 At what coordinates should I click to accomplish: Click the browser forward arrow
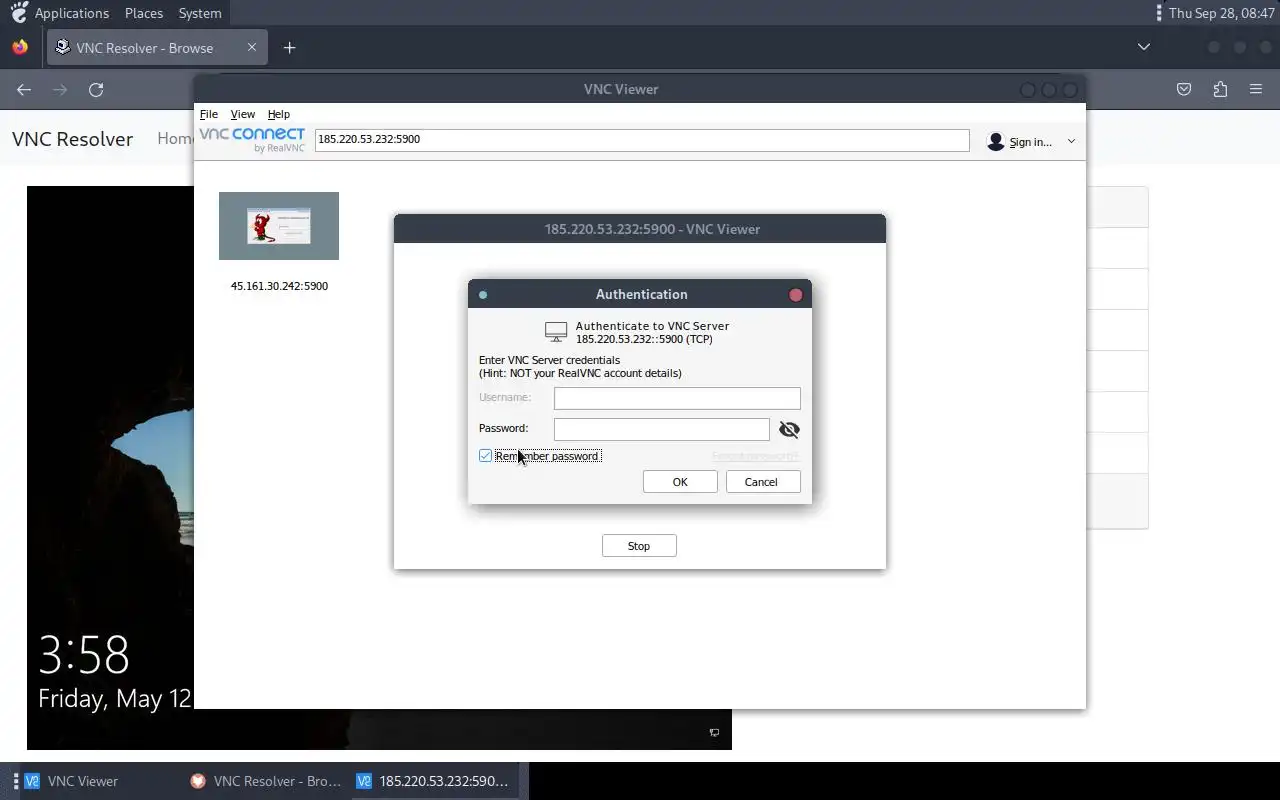(60, 90)
